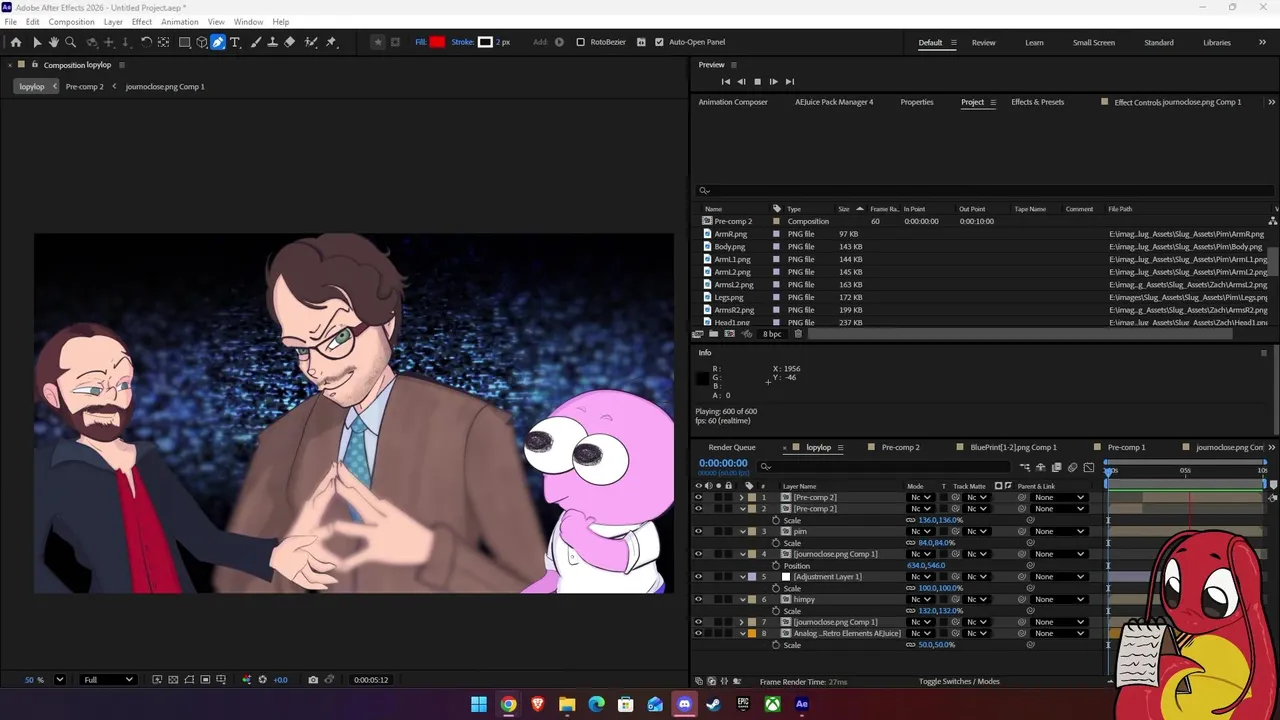Screen dimensions: 1280x720
Task: Open the graph editor icon in timeline
Action: 1089,467
